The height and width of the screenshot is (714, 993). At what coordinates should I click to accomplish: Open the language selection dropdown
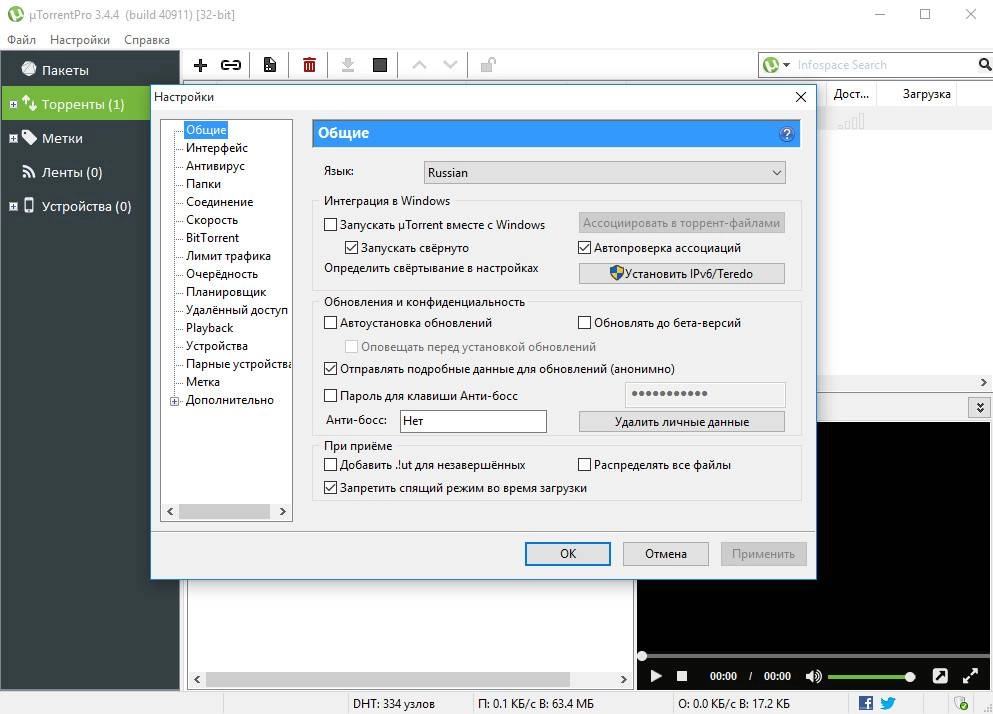777,172
